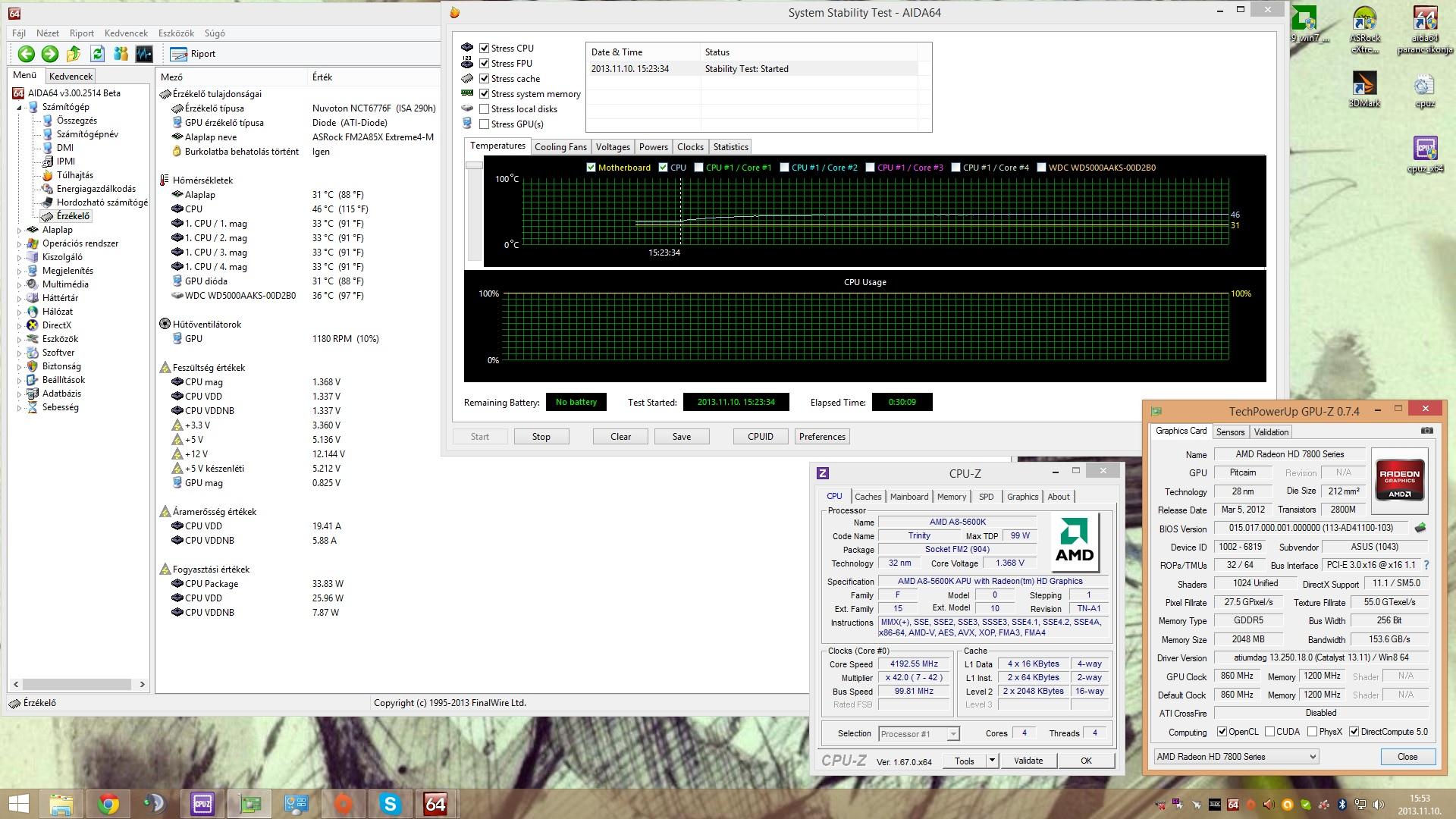
Task: Expand the Multimédia tree node
Action: click(x=20, y=284)
